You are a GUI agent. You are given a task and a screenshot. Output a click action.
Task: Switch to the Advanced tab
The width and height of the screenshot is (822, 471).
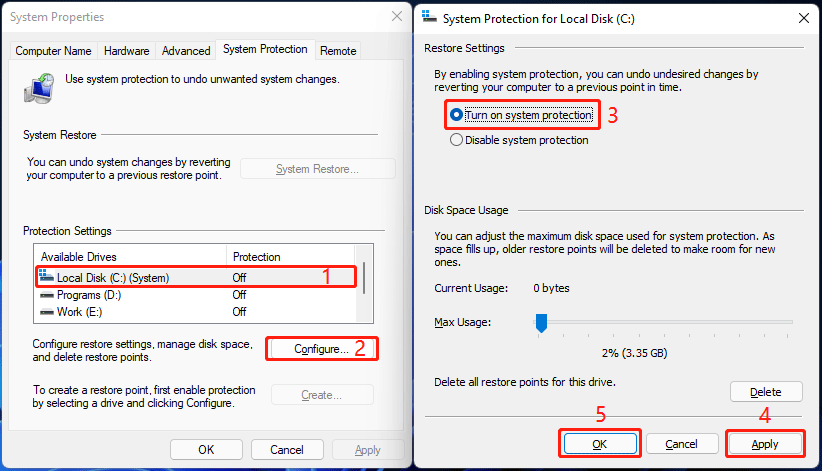[x=186, y=51]
